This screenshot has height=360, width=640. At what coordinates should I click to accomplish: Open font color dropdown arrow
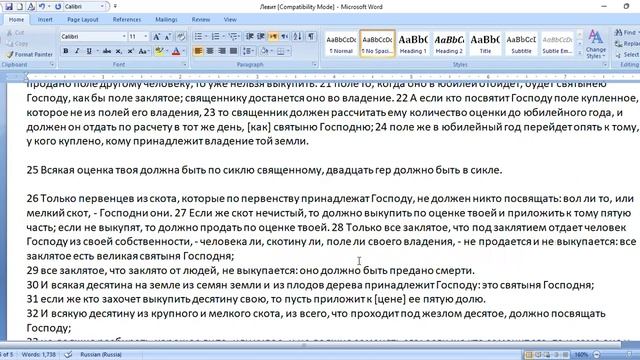[184, 51]
